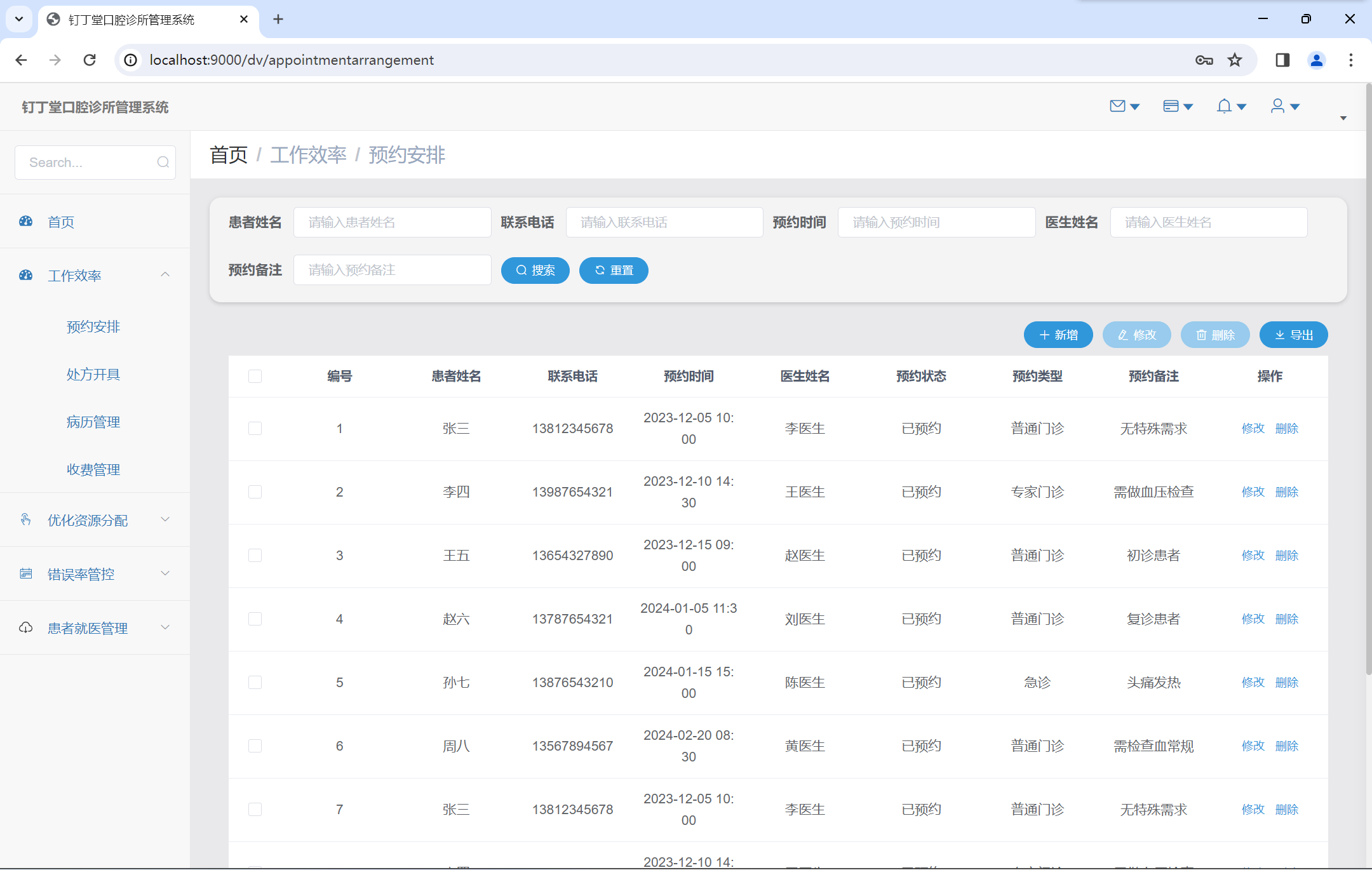Open the 病历管理 submenu item
The height and width of the screenshot is (870, 1372).
pyautogui.click(x=93, y=422)
